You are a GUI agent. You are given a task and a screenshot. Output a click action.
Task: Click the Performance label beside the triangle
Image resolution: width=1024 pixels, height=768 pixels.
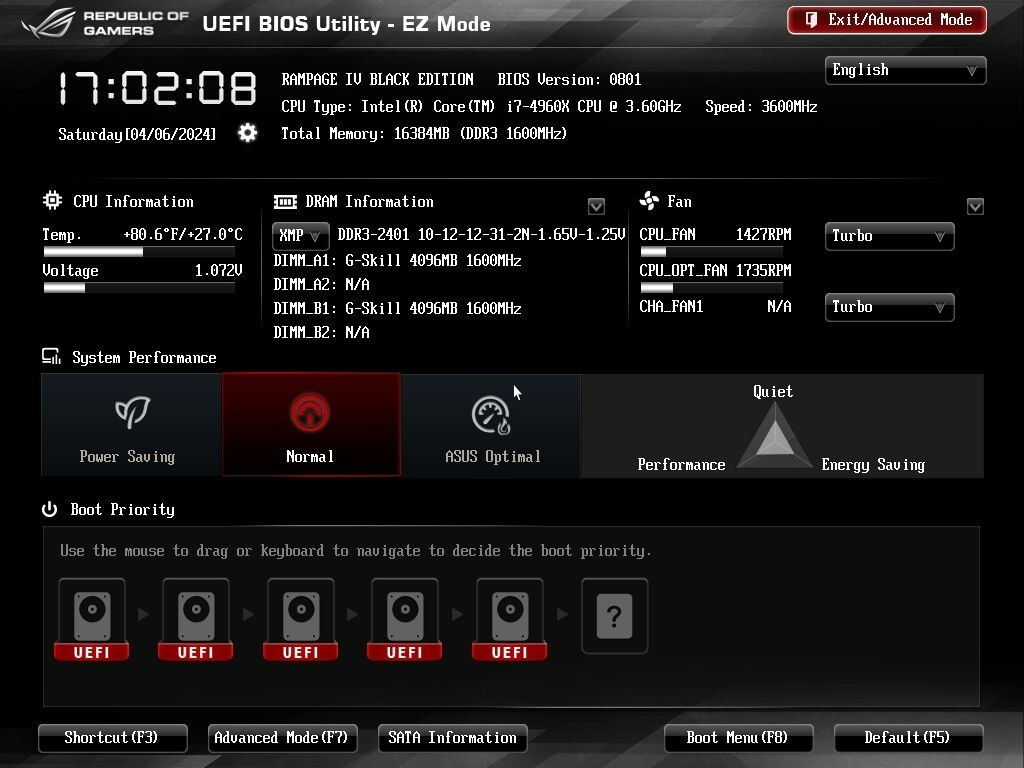click(681, 464)
